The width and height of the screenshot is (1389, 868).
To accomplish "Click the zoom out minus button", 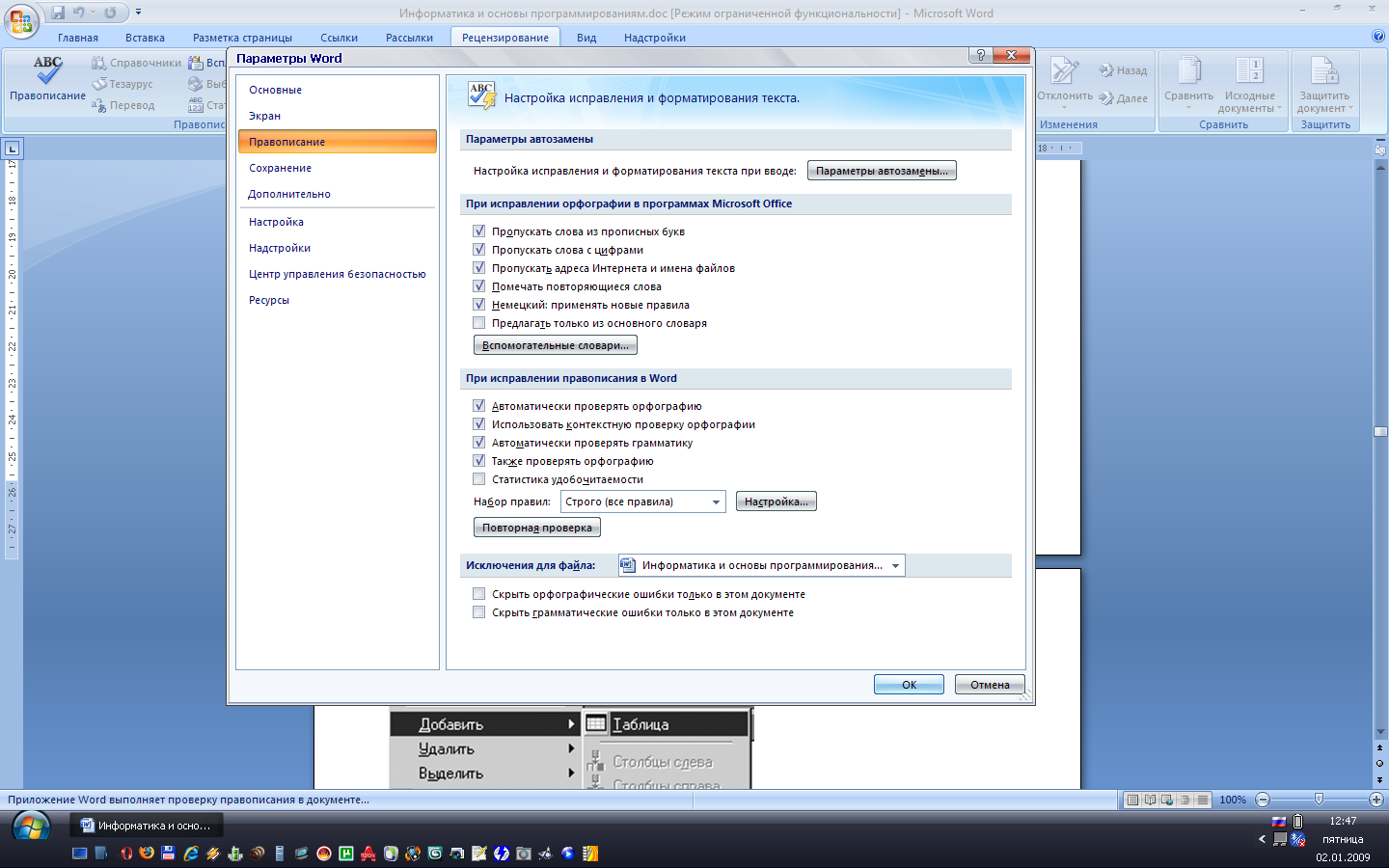I will (1263, 800).
